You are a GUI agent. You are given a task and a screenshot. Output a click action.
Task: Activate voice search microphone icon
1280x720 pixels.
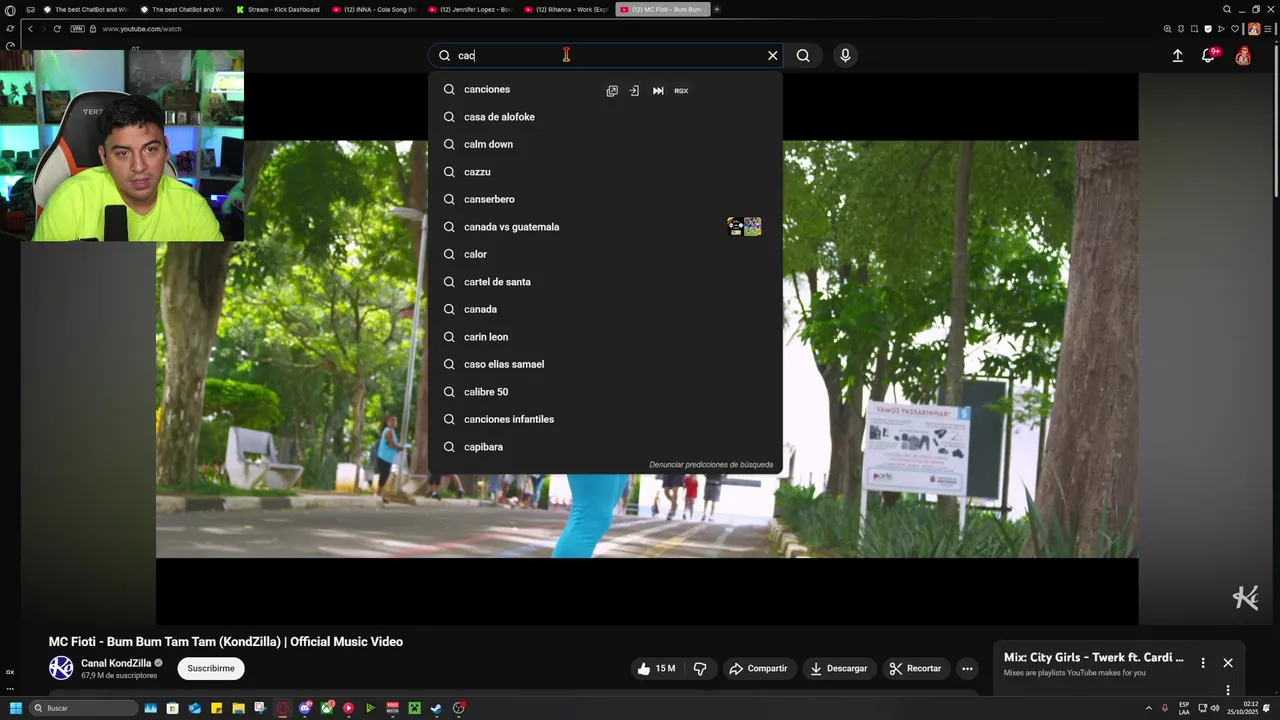point(845,56)
